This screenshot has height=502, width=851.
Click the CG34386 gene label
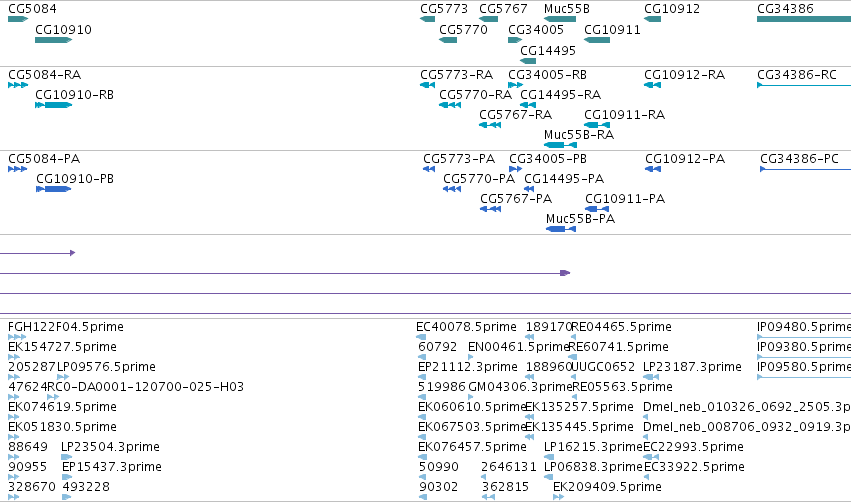785,9
